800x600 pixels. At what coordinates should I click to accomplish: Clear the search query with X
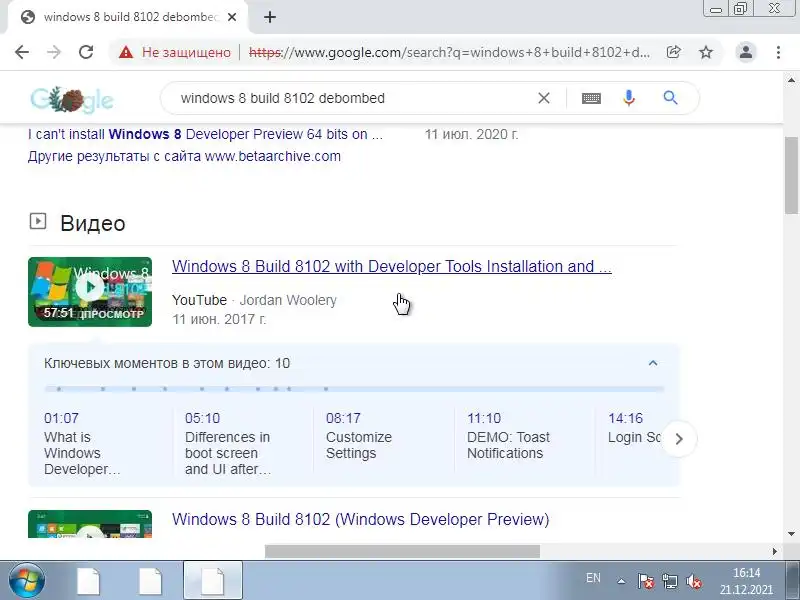coord(544,98)
